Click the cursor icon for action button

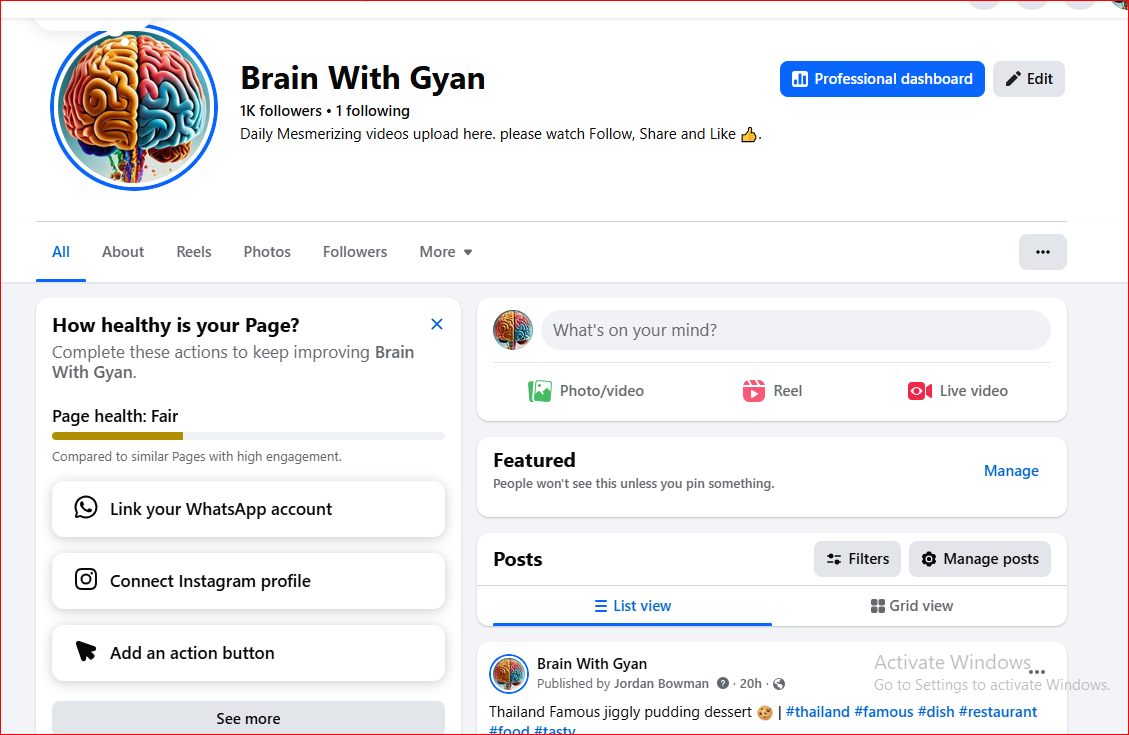pos(86,651)
